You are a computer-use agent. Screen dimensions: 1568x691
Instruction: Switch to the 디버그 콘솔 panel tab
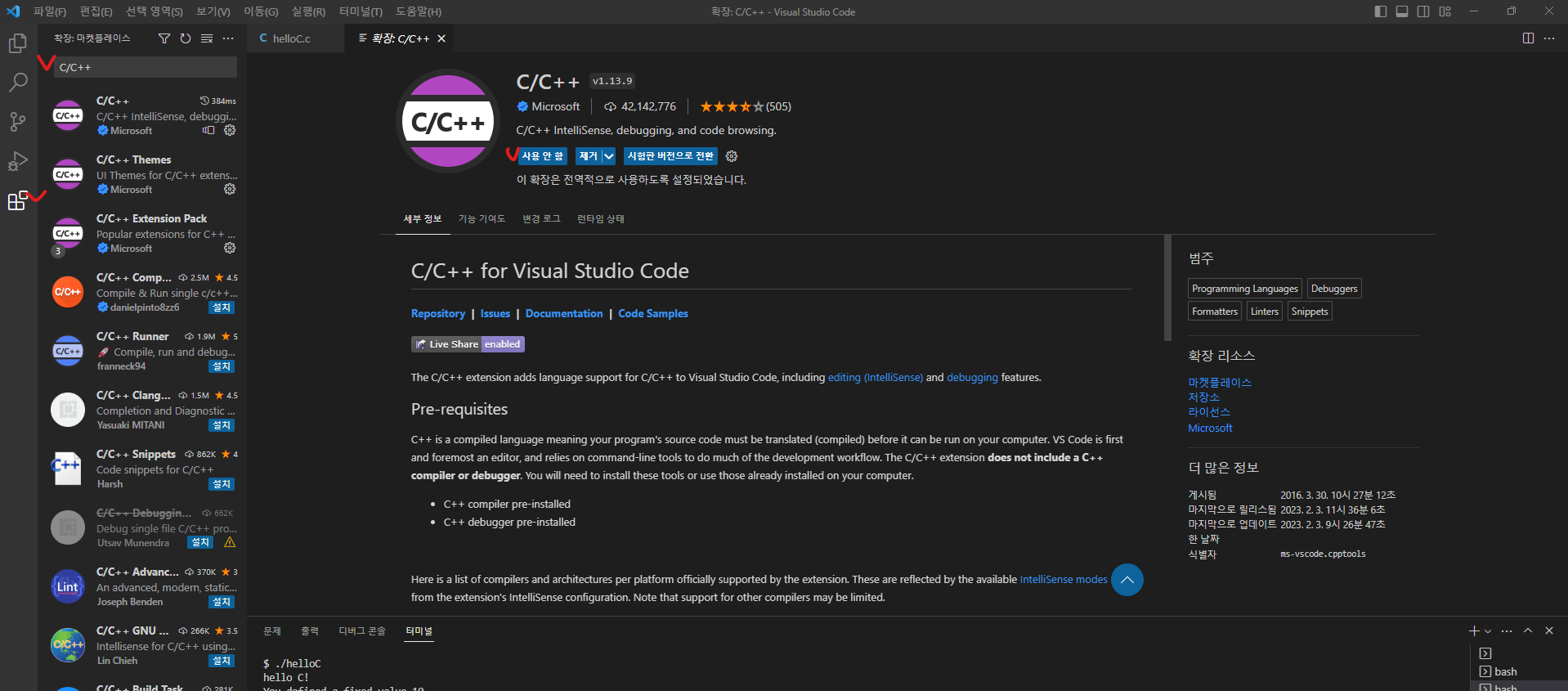(362, 631)
